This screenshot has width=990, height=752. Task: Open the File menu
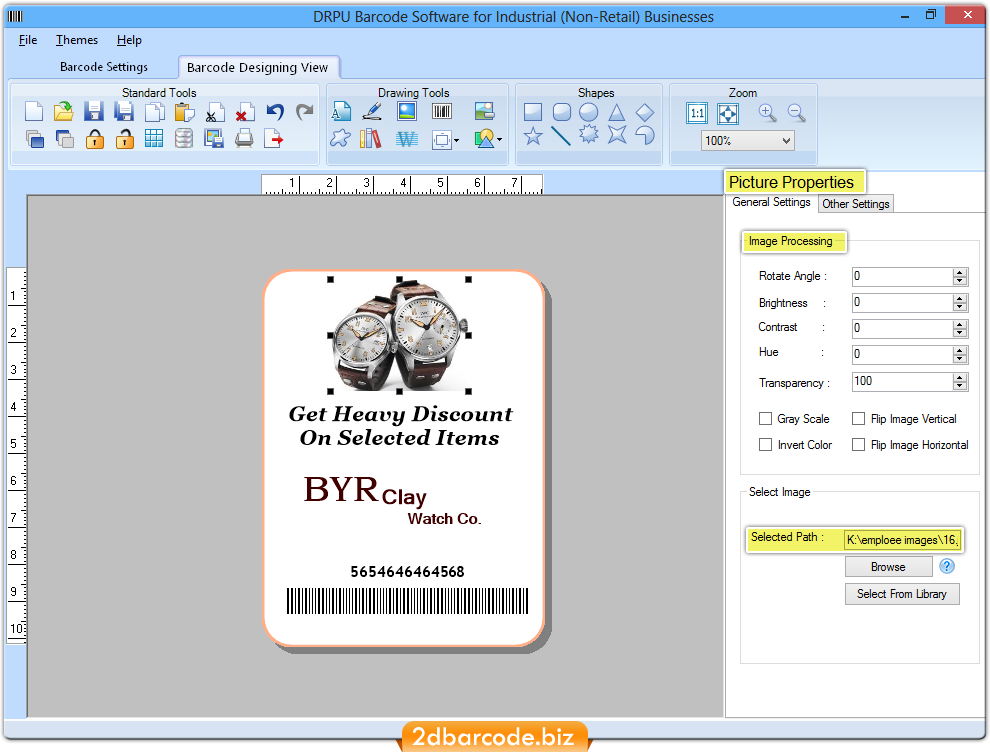click(28, 40)
